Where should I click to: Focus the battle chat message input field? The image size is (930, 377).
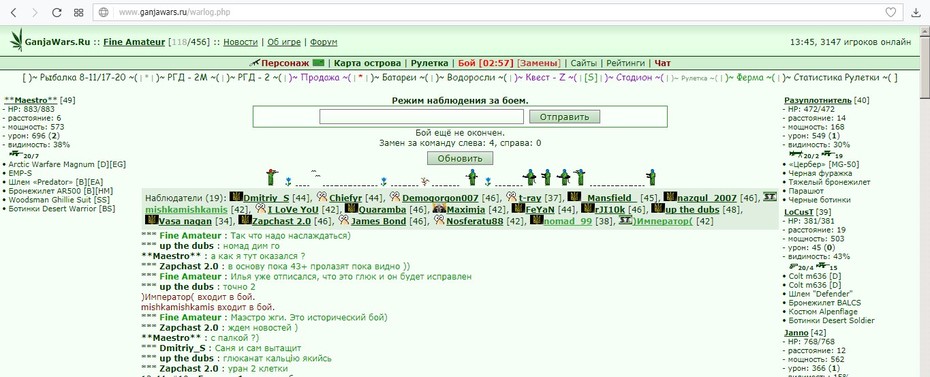pos(421,116)
